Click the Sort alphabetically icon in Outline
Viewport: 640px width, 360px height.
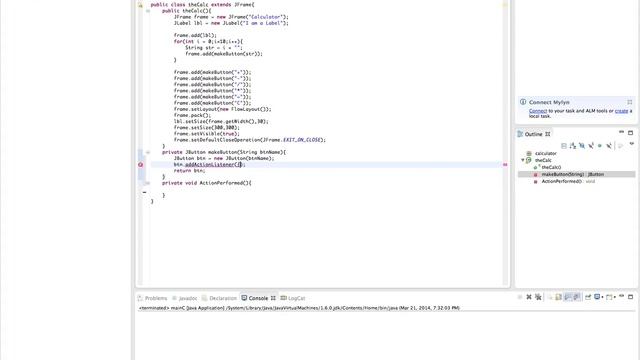point(573,146)
